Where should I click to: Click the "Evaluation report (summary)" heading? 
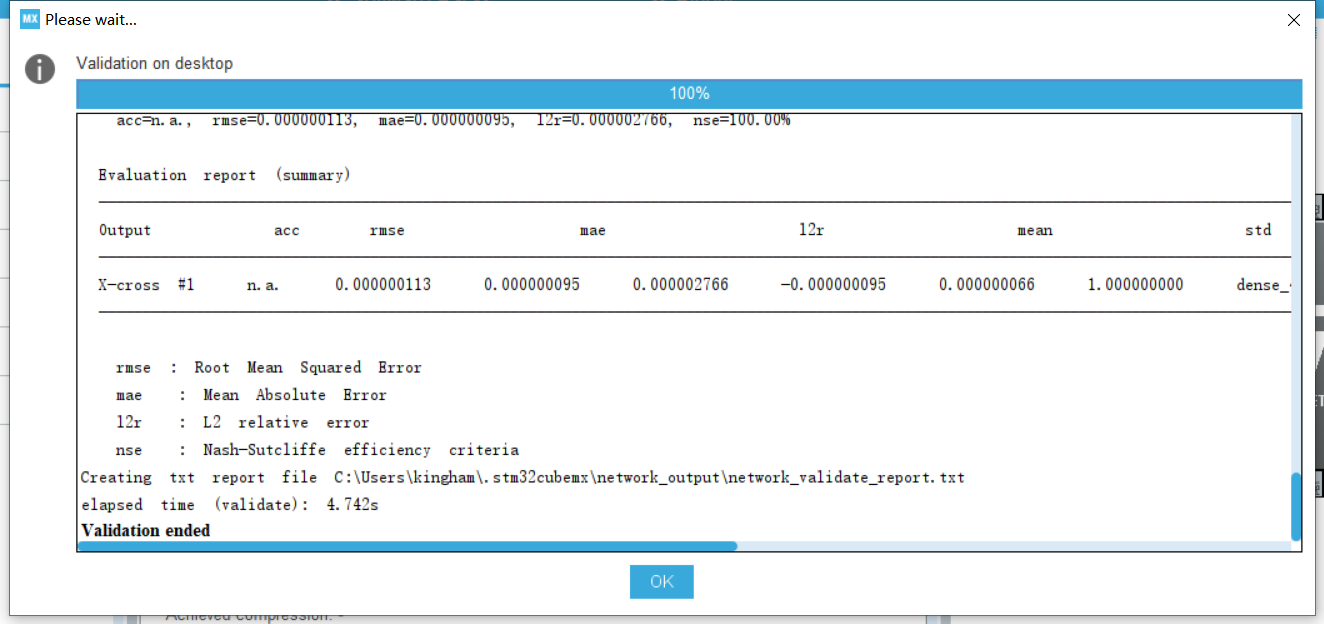(x=223, y=175)
